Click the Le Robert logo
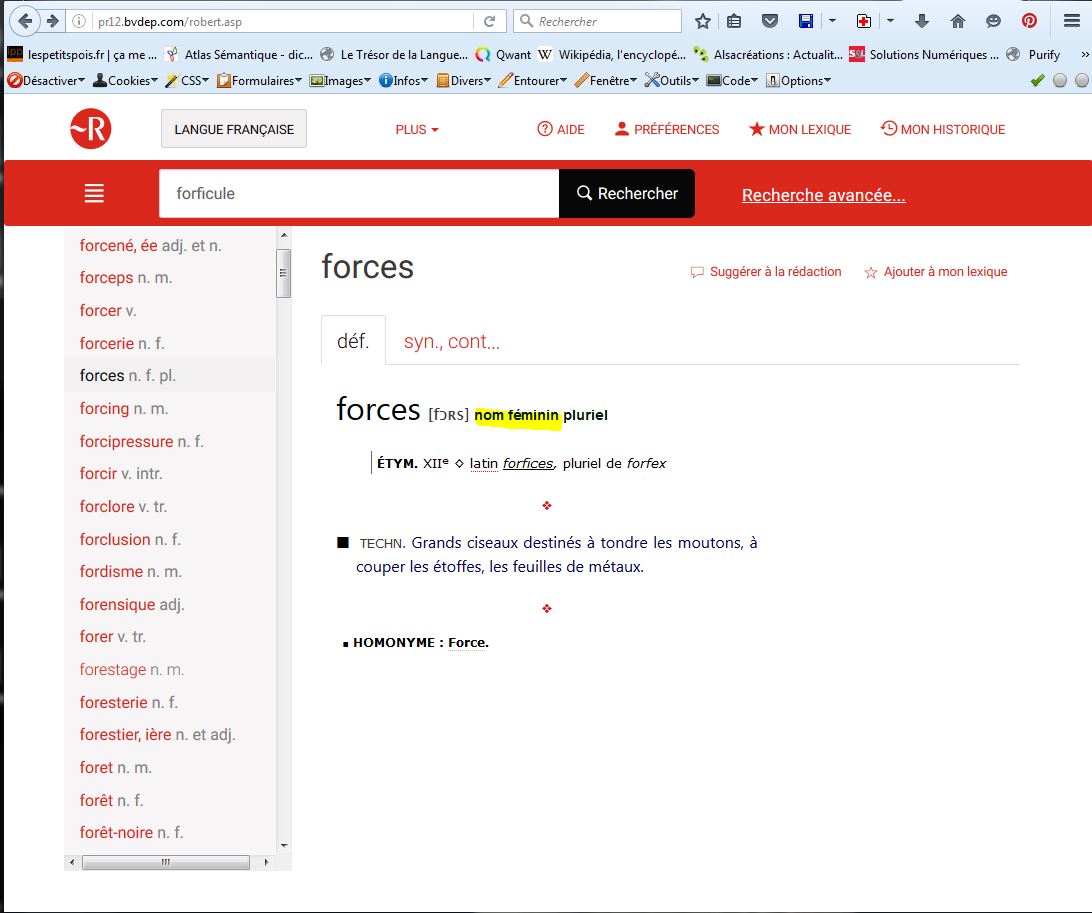The image size is (1092, 913). coord(90,129)
